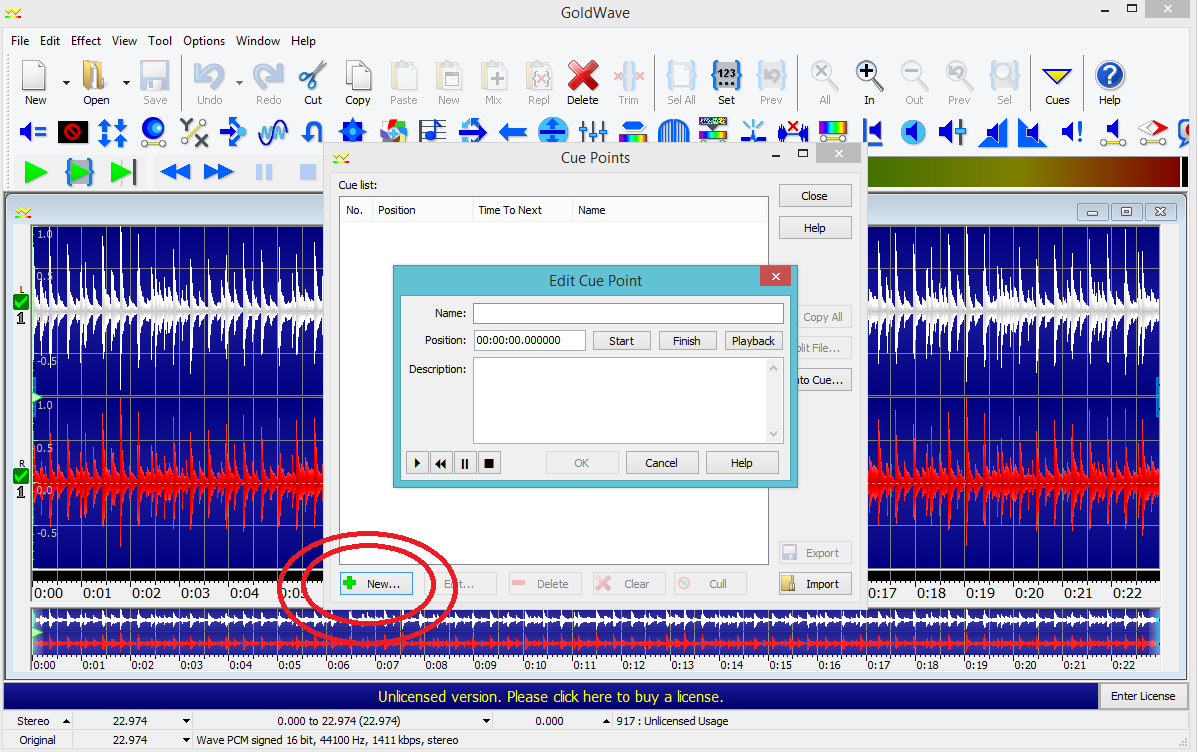
Task: Click green Play button in main transport bar
Action: click(x=35, y=172)
